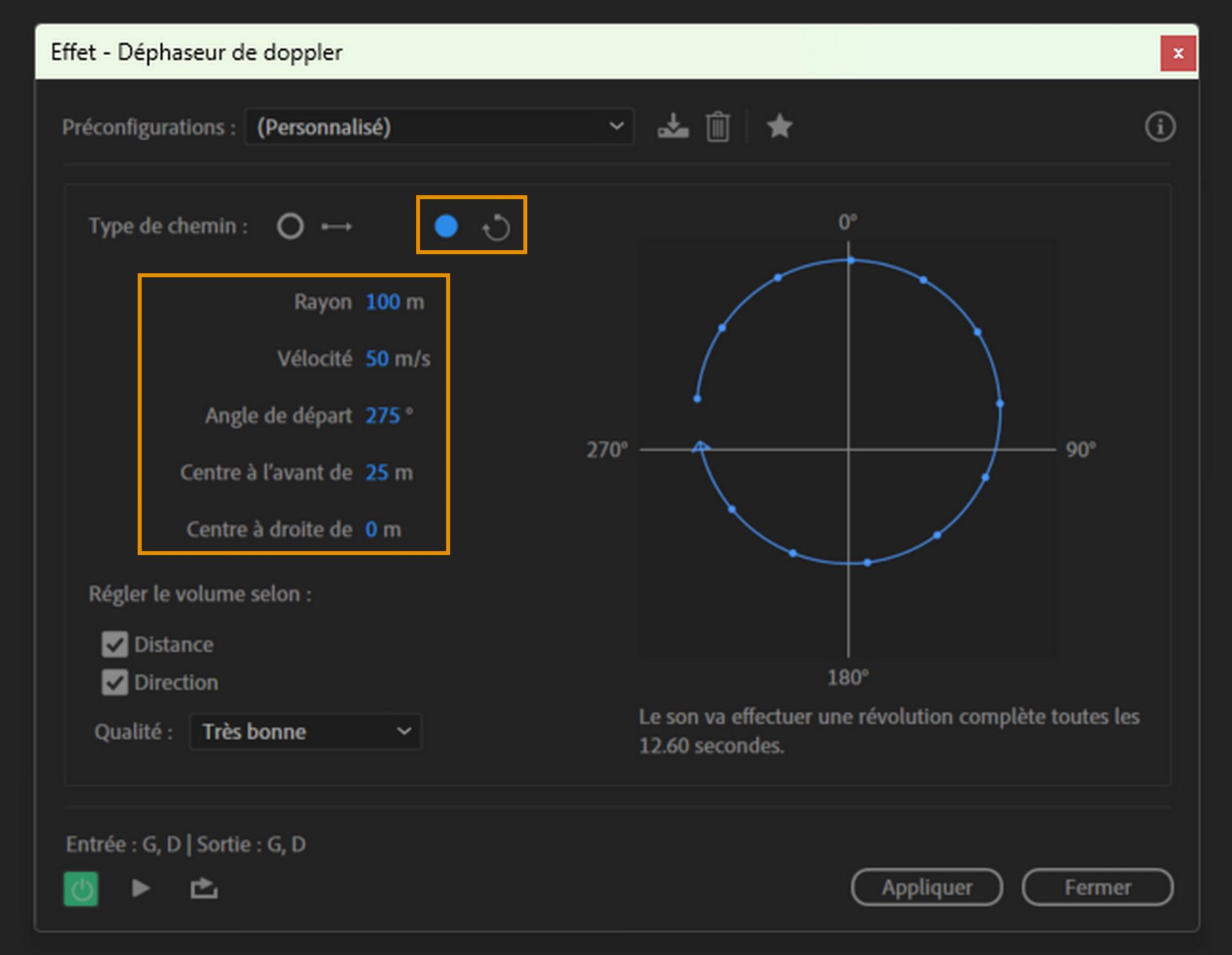This screenshot has width=1232, height=955.
Task: Click the Fermer button
Action: (x=1097, y=887)
